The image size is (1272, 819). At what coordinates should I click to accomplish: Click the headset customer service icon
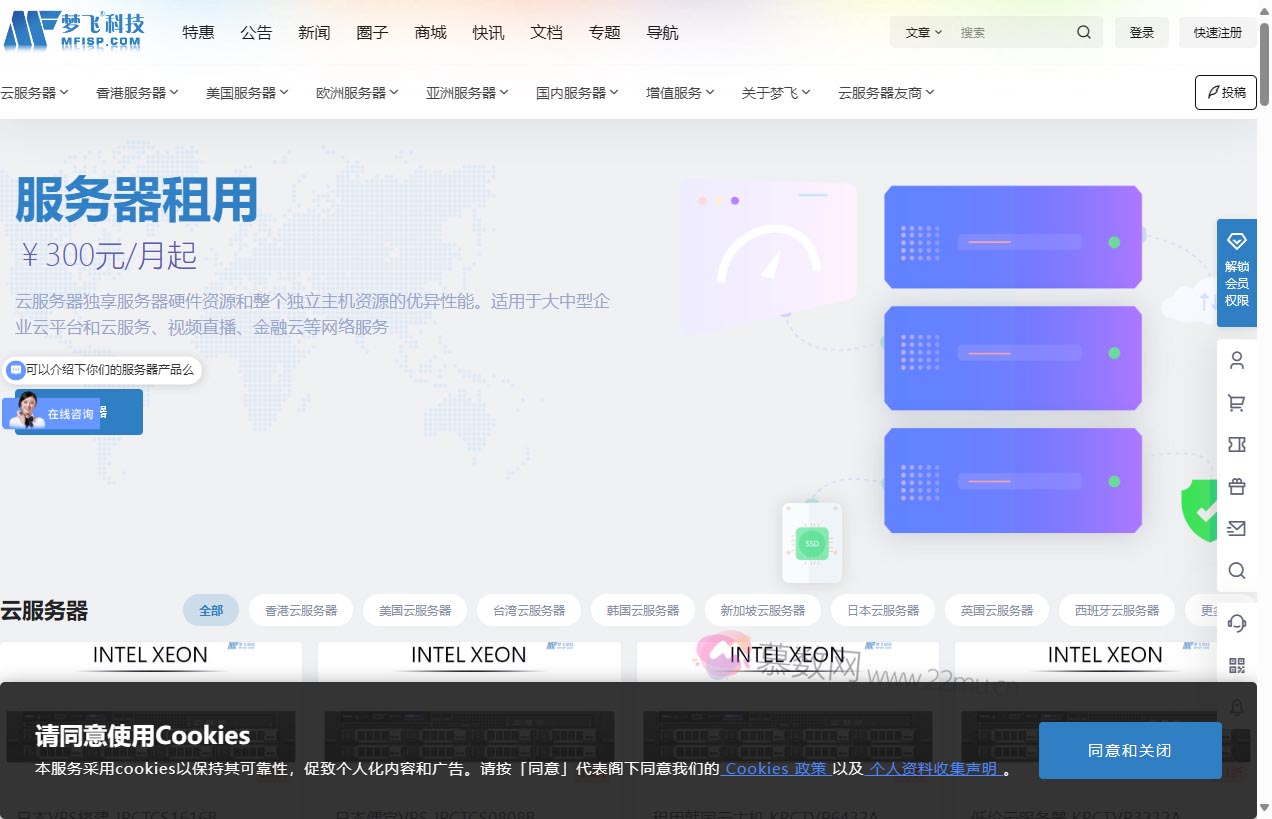[x=1237, y=623]
